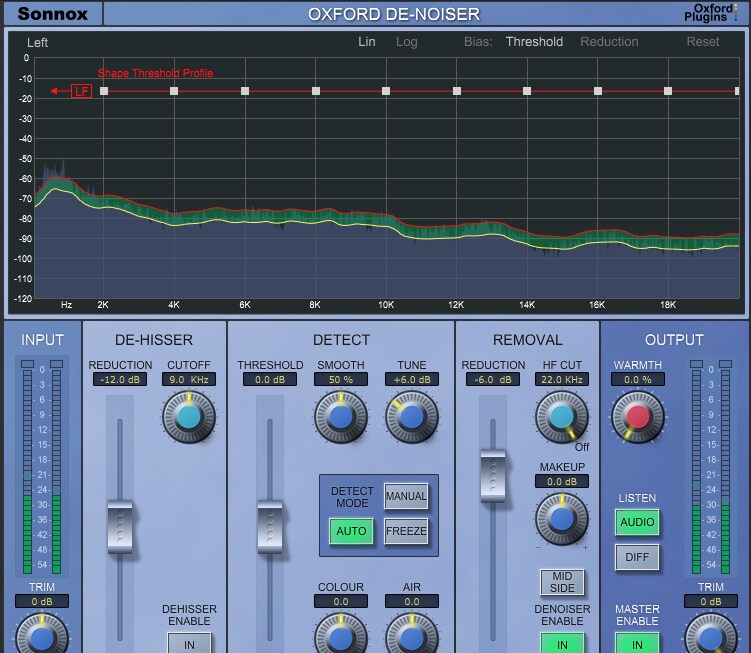Click the LF threshold profile handle

click(x=81, y=91)
